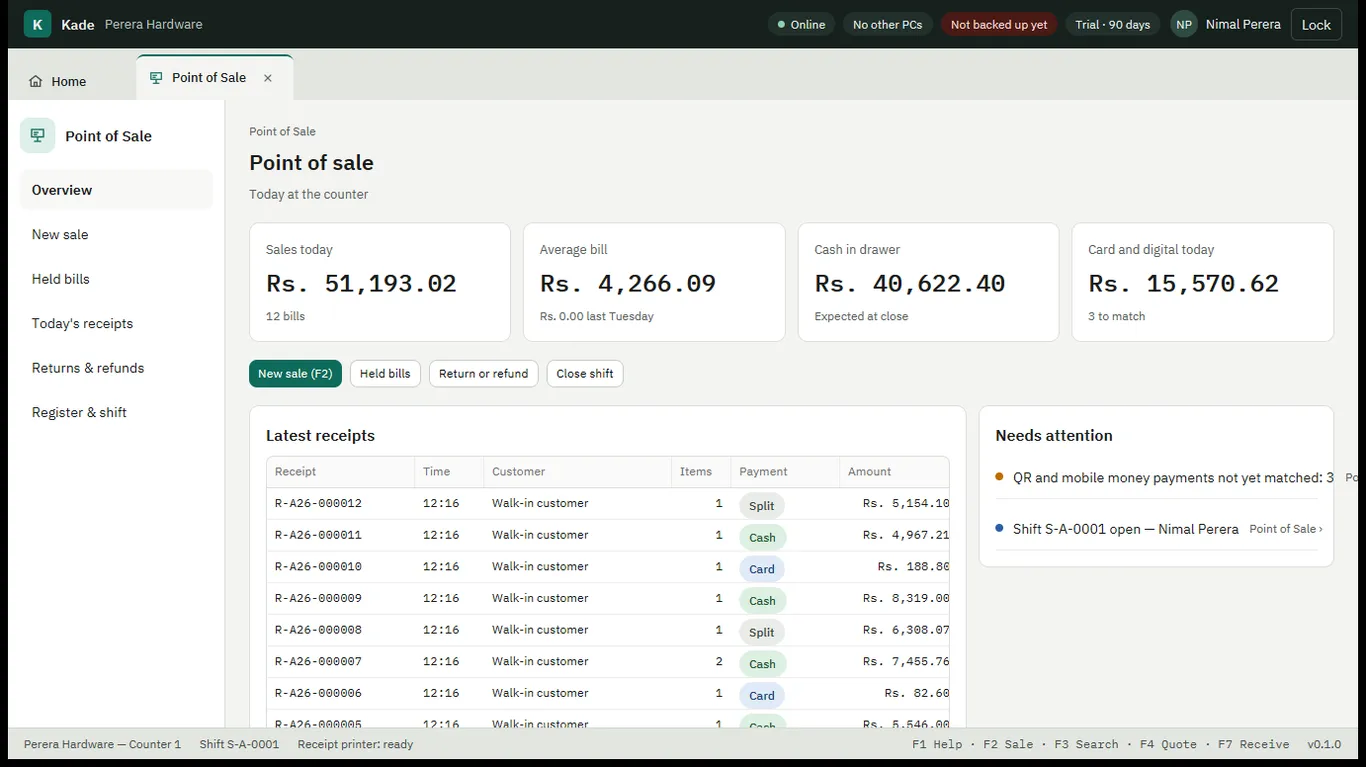Click receipt R-A26-000011

[x=608, y=535]
